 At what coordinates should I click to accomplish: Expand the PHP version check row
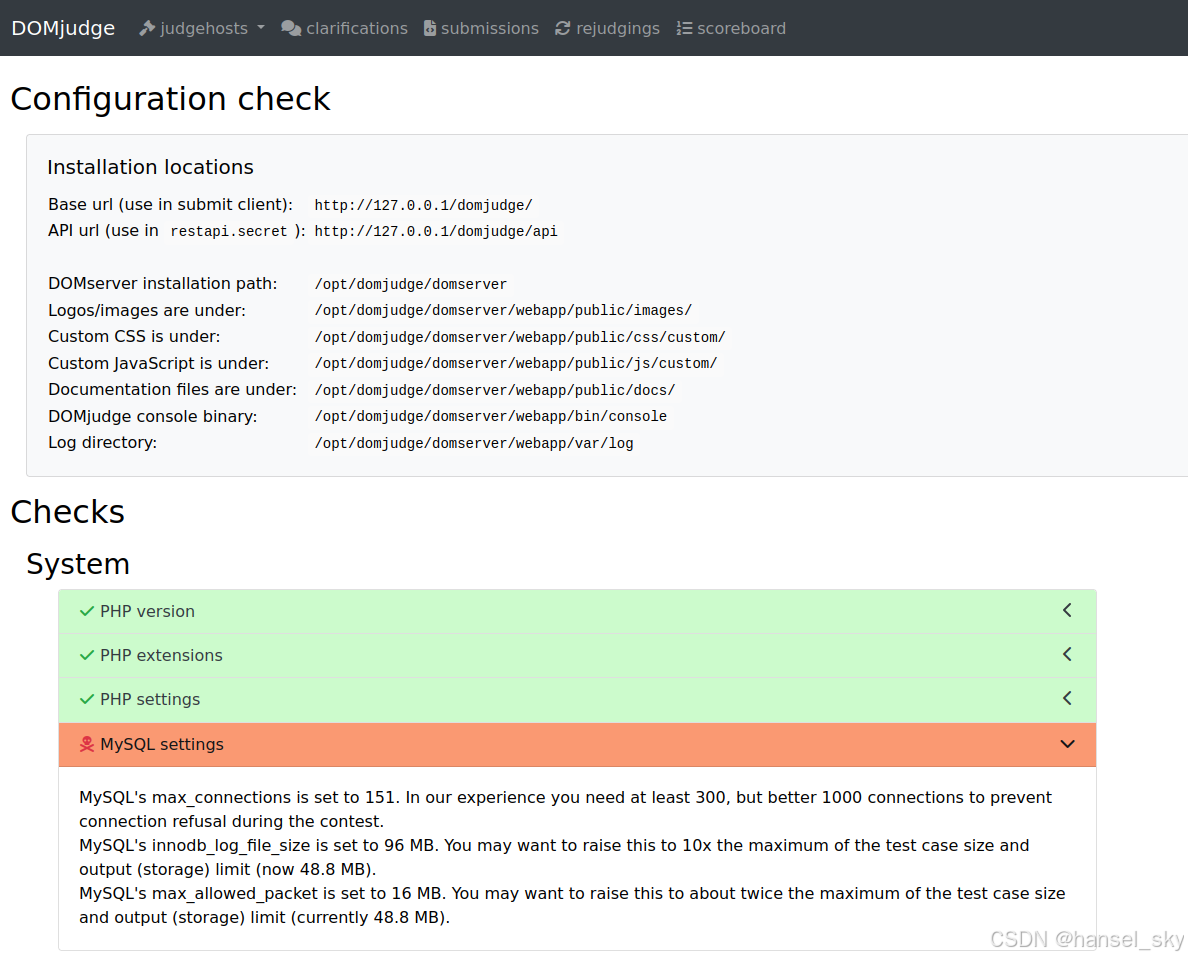click(x=577, y=611)
